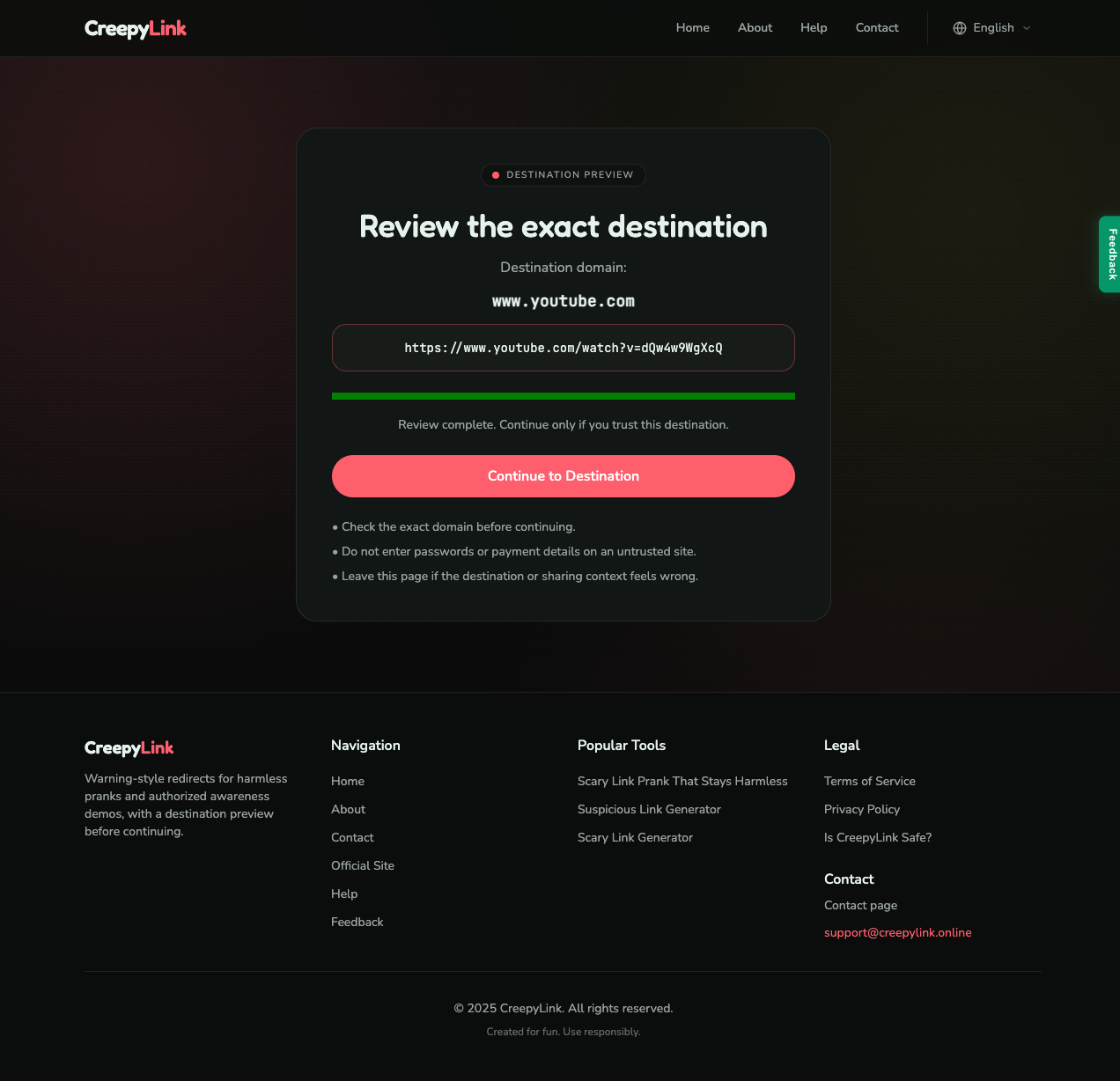Click the 'Navigation' footer heading
Image resolution: width=1120 pixels, height=1081 pixels.
(365, 746)
